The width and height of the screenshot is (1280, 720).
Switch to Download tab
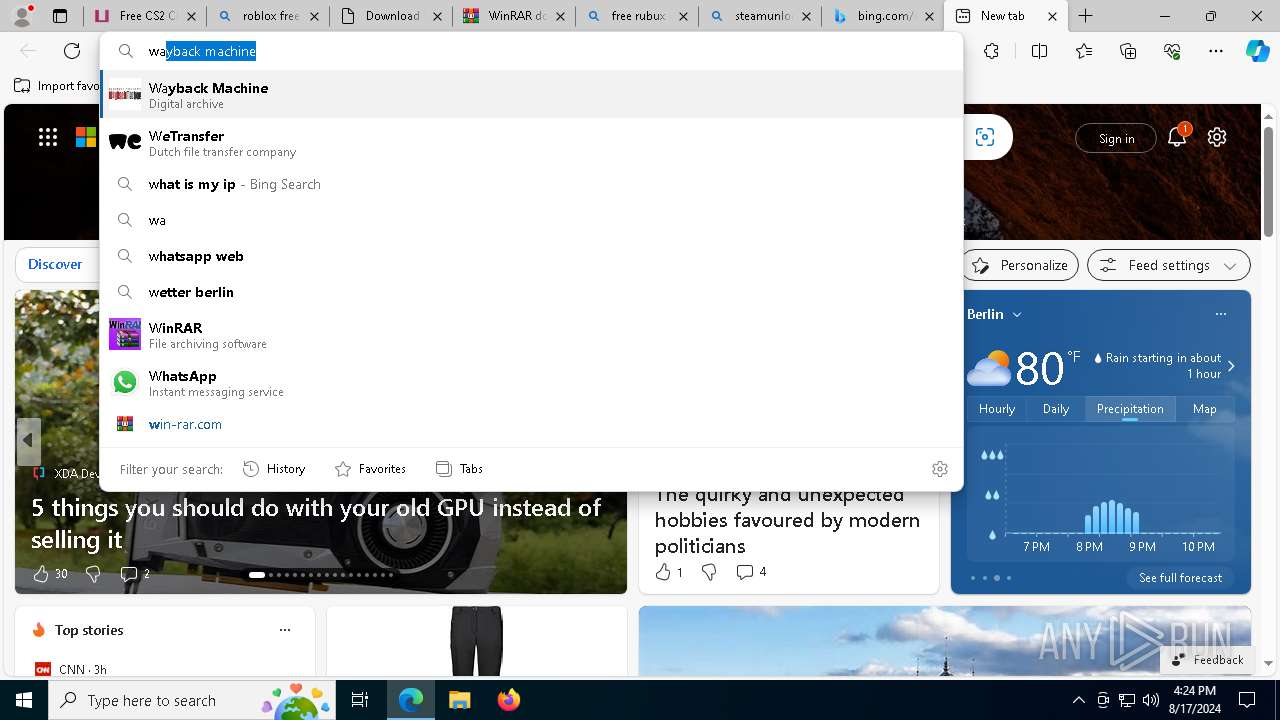tap(392, 16)
